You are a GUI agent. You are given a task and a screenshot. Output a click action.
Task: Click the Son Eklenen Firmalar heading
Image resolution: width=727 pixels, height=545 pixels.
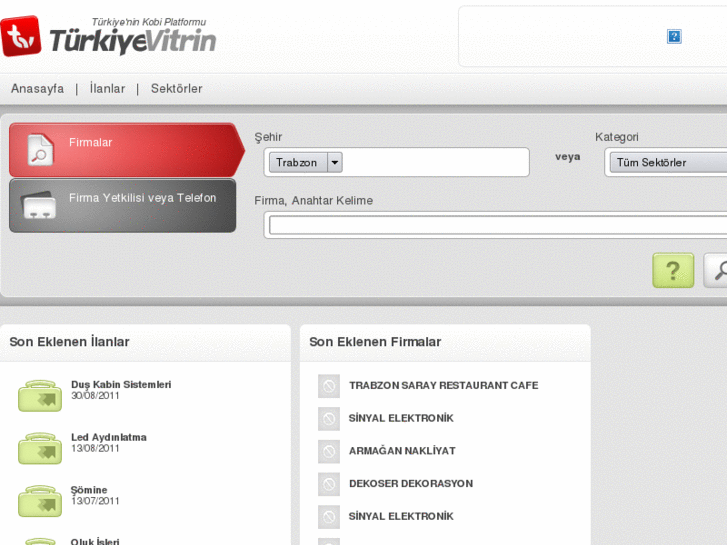point(375,342)
